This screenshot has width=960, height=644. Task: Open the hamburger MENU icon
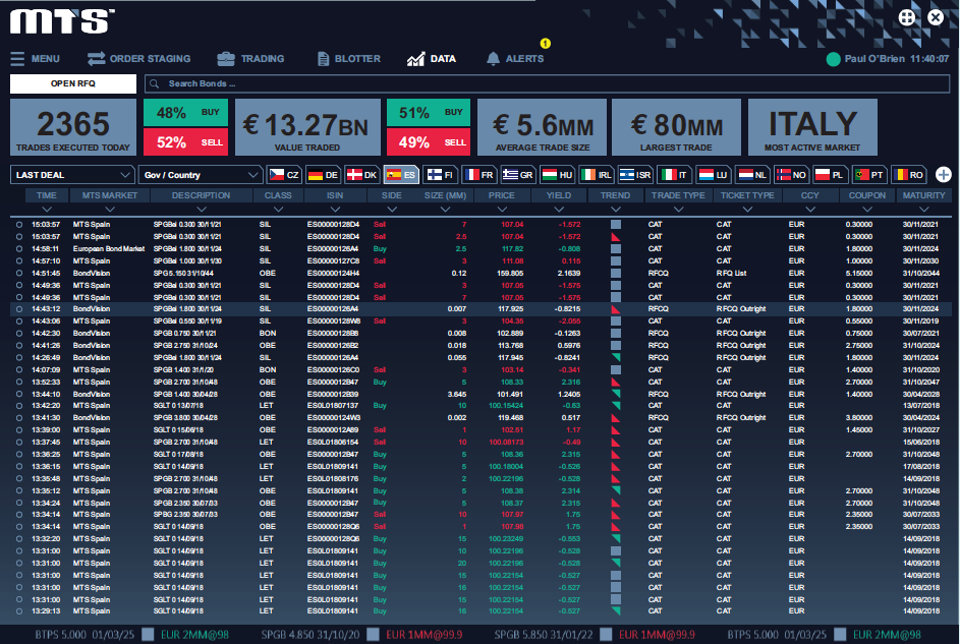(17, 59)
